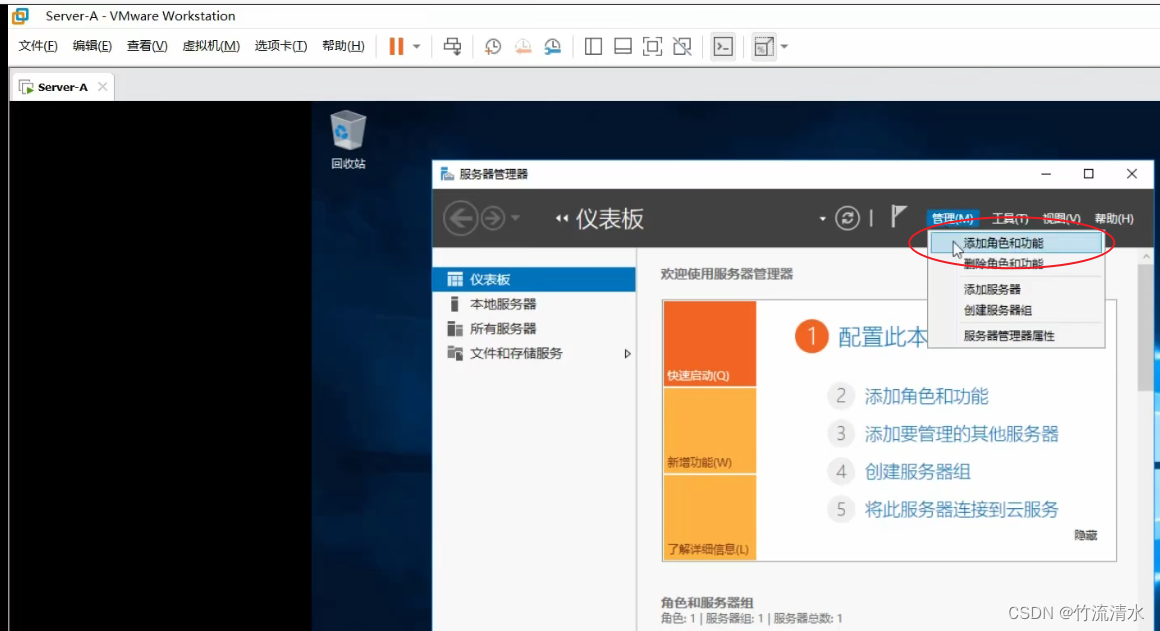Click Server Manager back arrow button

(460, 218)
